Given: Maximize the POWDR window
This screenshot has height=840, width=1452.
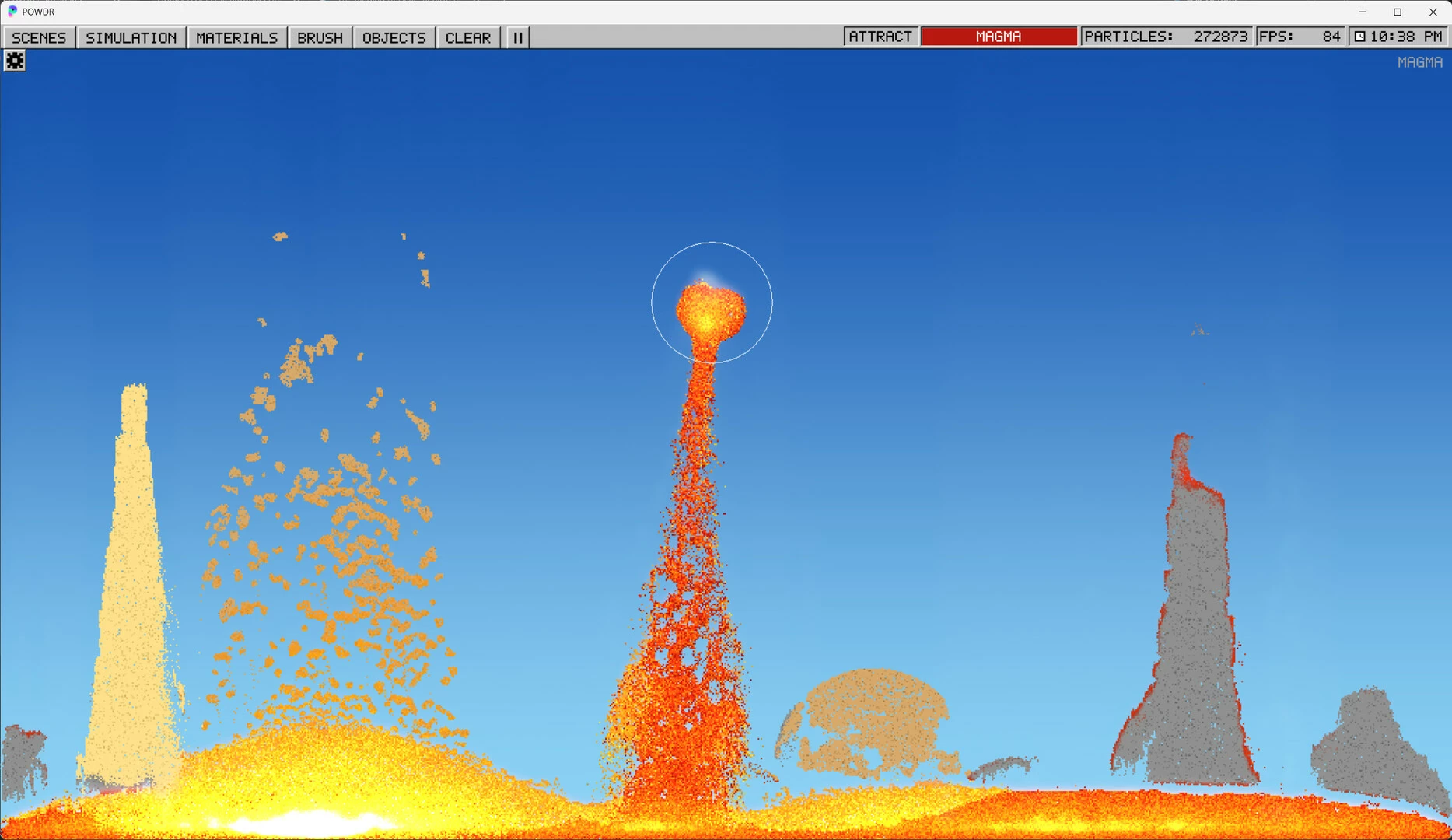Looking at the screenshot, I should (x=1398, y=12).
